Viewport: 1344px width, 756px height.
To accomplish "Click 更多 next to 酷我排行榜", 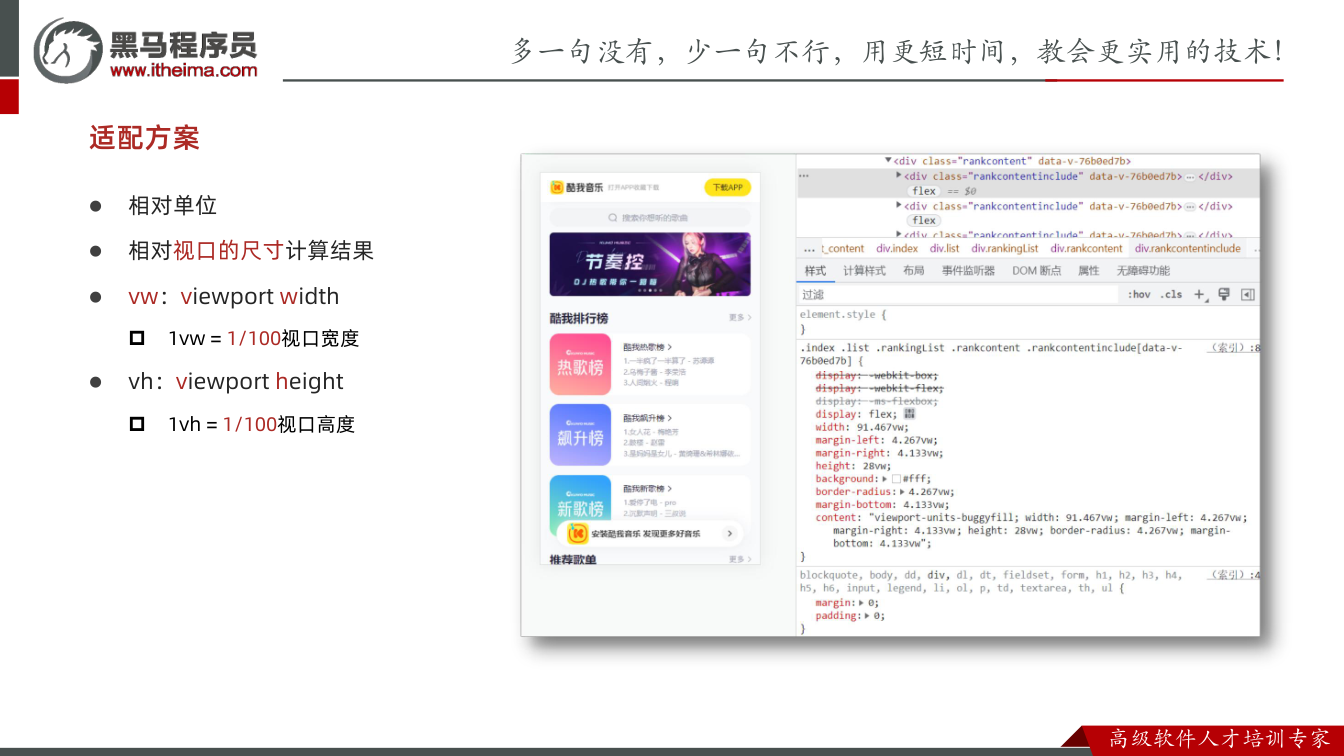I will (739, 318).
